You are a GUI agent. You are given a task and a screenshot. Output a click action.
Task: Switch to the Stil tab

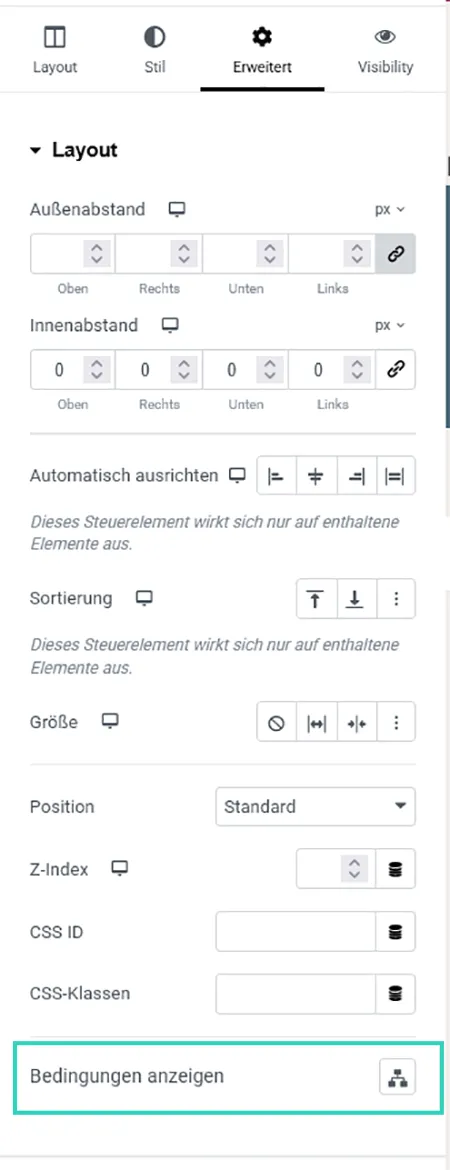(154, 51)
